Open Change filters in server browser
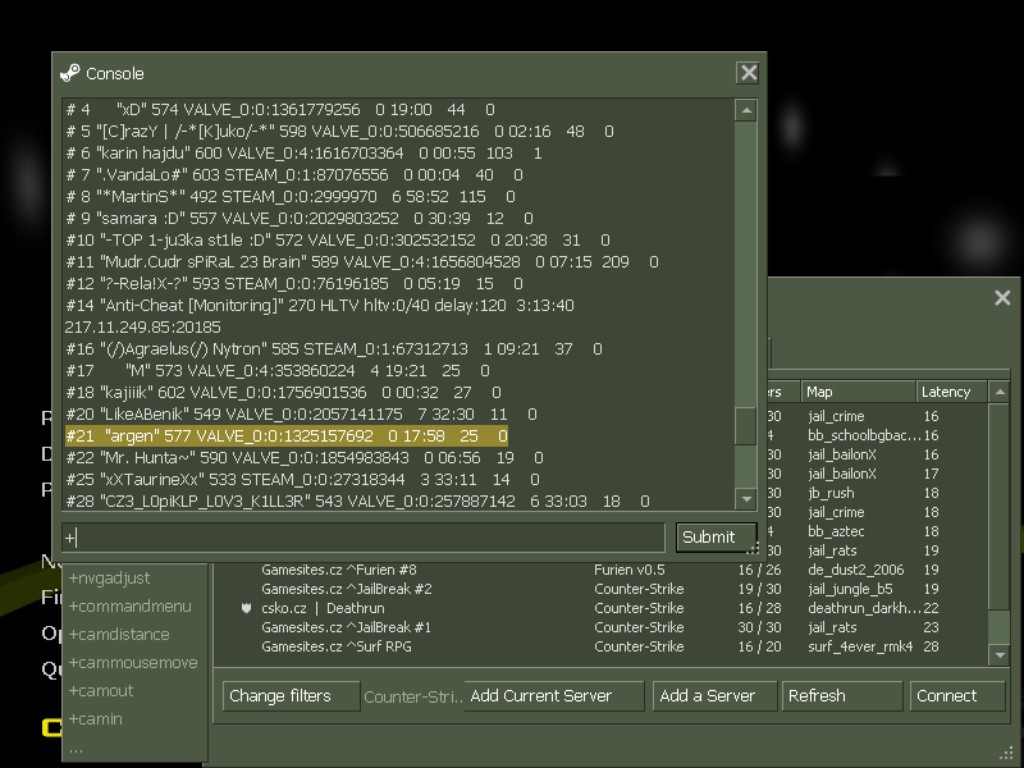 (291, 696)
